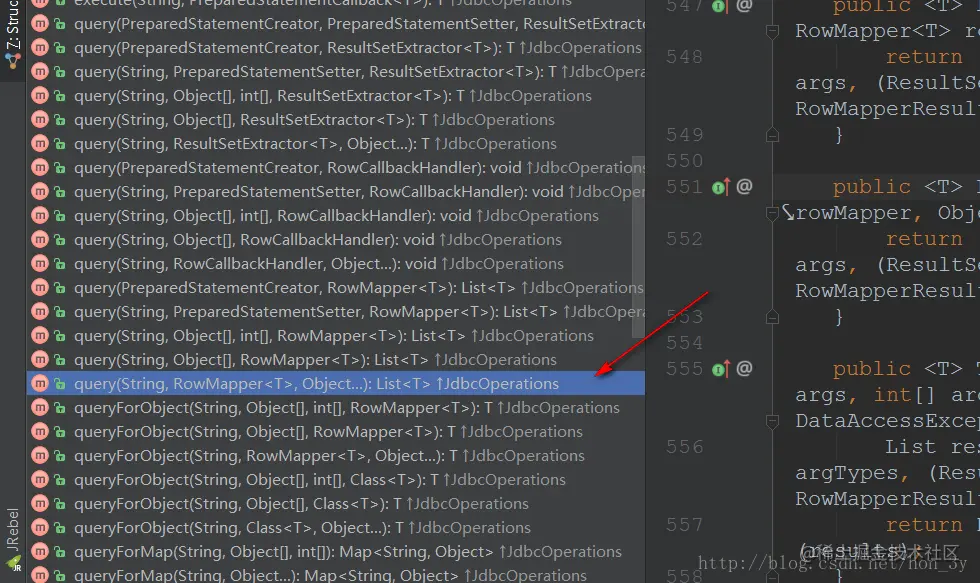Toggle fold marker beside RowMapper<T> r line
This screenshot has width=980, height=583.
(772, 31)
